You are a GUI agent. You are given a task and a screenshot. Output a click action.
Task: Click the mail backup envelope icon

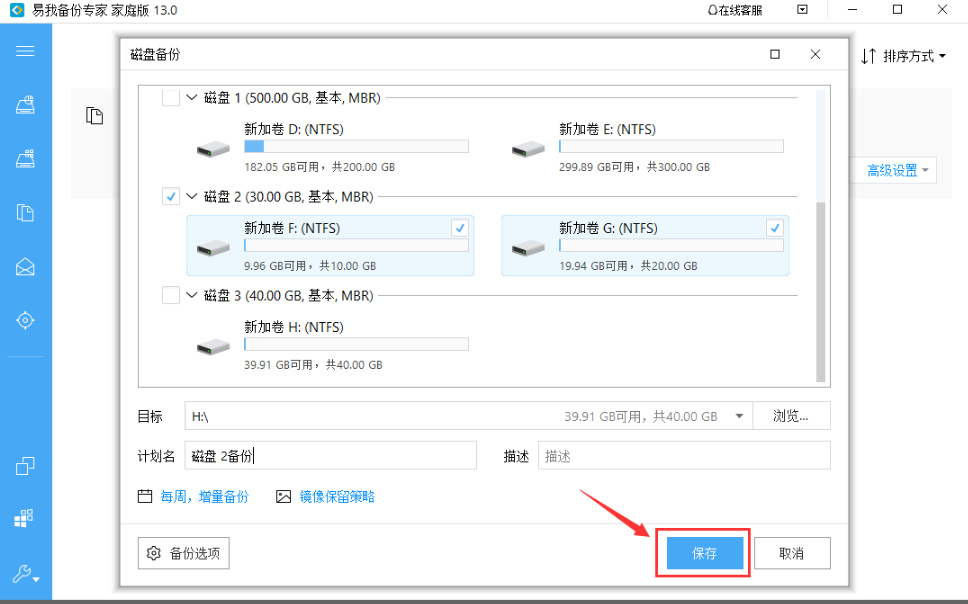pyautogui.click(x=25, y=267)
